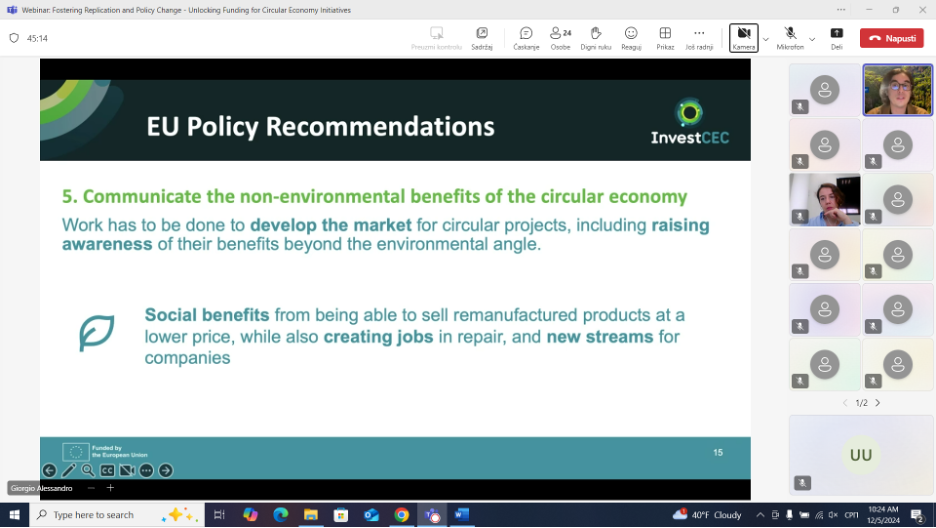
Task: Open the Reaguj reactions picker
Action: pos(631,37)
